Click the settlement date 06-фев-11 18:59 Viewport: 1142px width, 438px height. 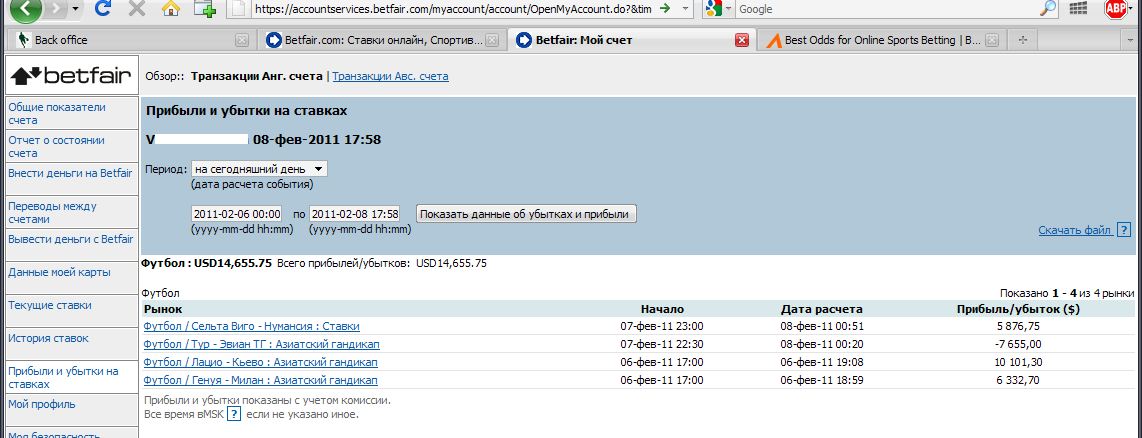point(822,380)
